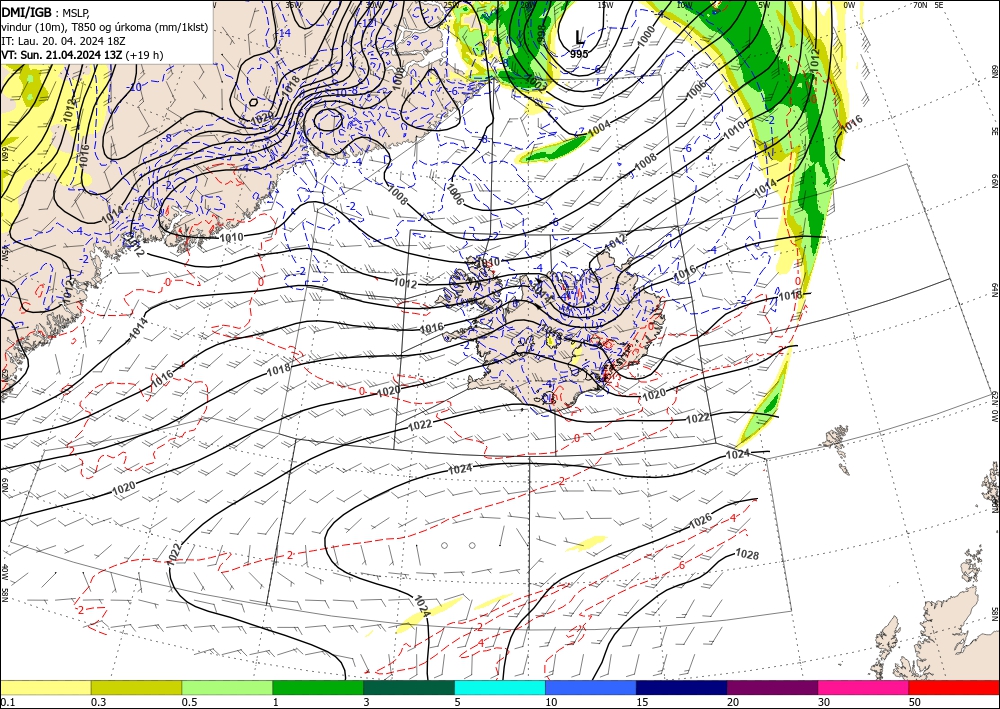This screenshot has width=1000, height=709.
Task: Click the '15' legend scale value
Action: pyautogui.click(x=642, y=703)
